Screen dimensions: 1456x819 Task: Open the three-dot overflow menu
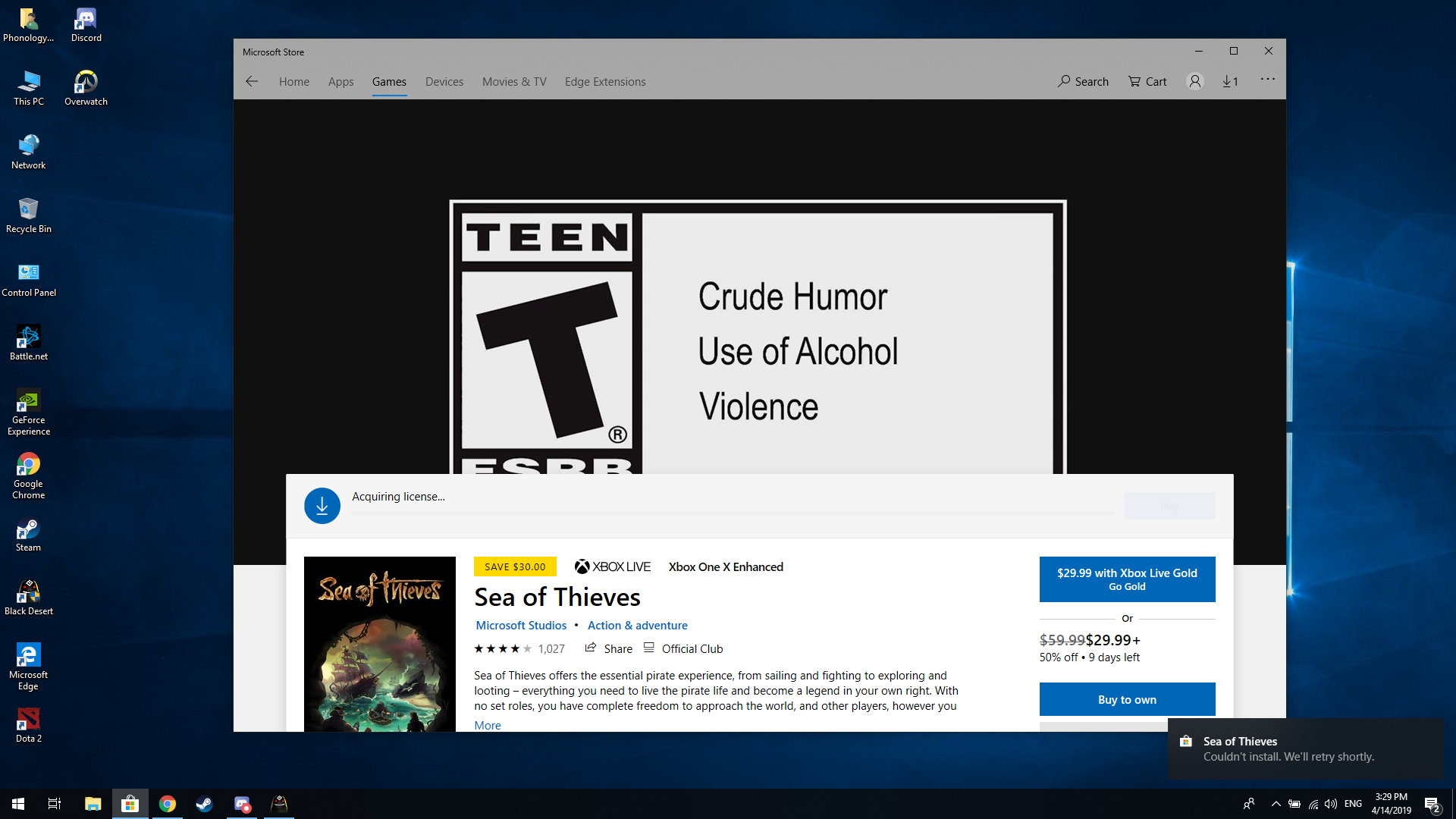pos(1268,81)
